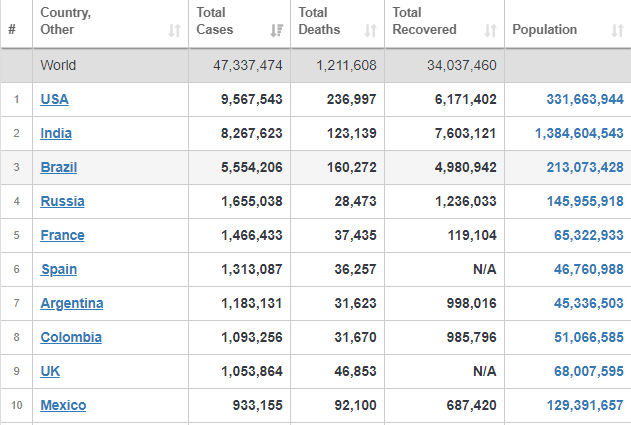
Task: Select World total deaths 1,211,608
Action: [x=346, y=65]
